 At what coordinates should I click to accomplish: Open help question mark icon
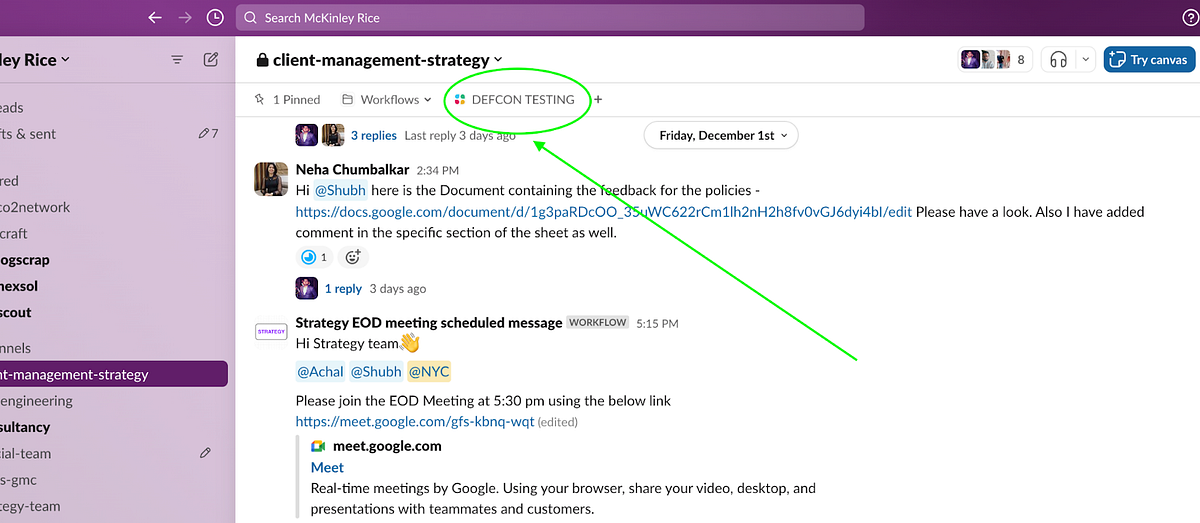point(1189,18)
